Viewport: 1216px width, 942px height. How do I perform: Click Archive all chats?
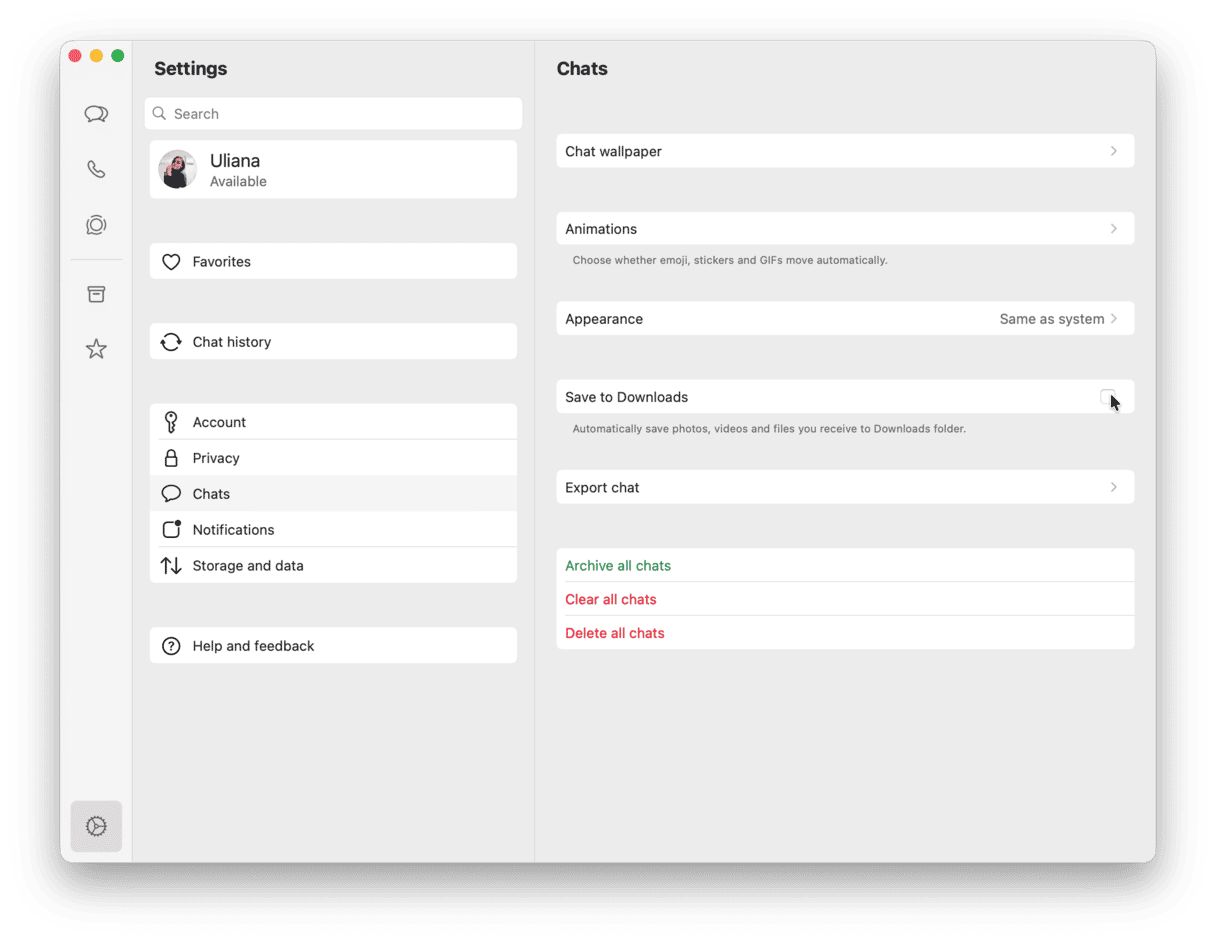(618, 566)
